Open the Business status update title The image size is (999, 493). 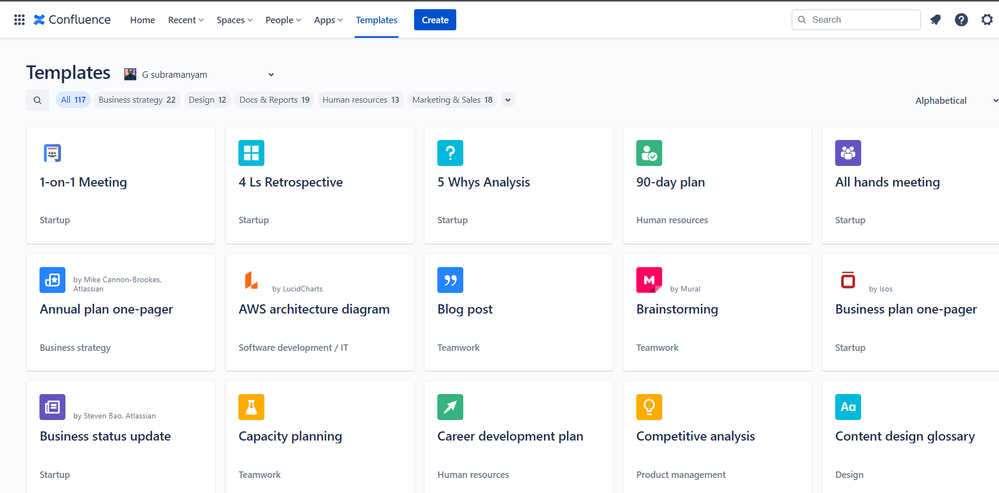[105, 436]
